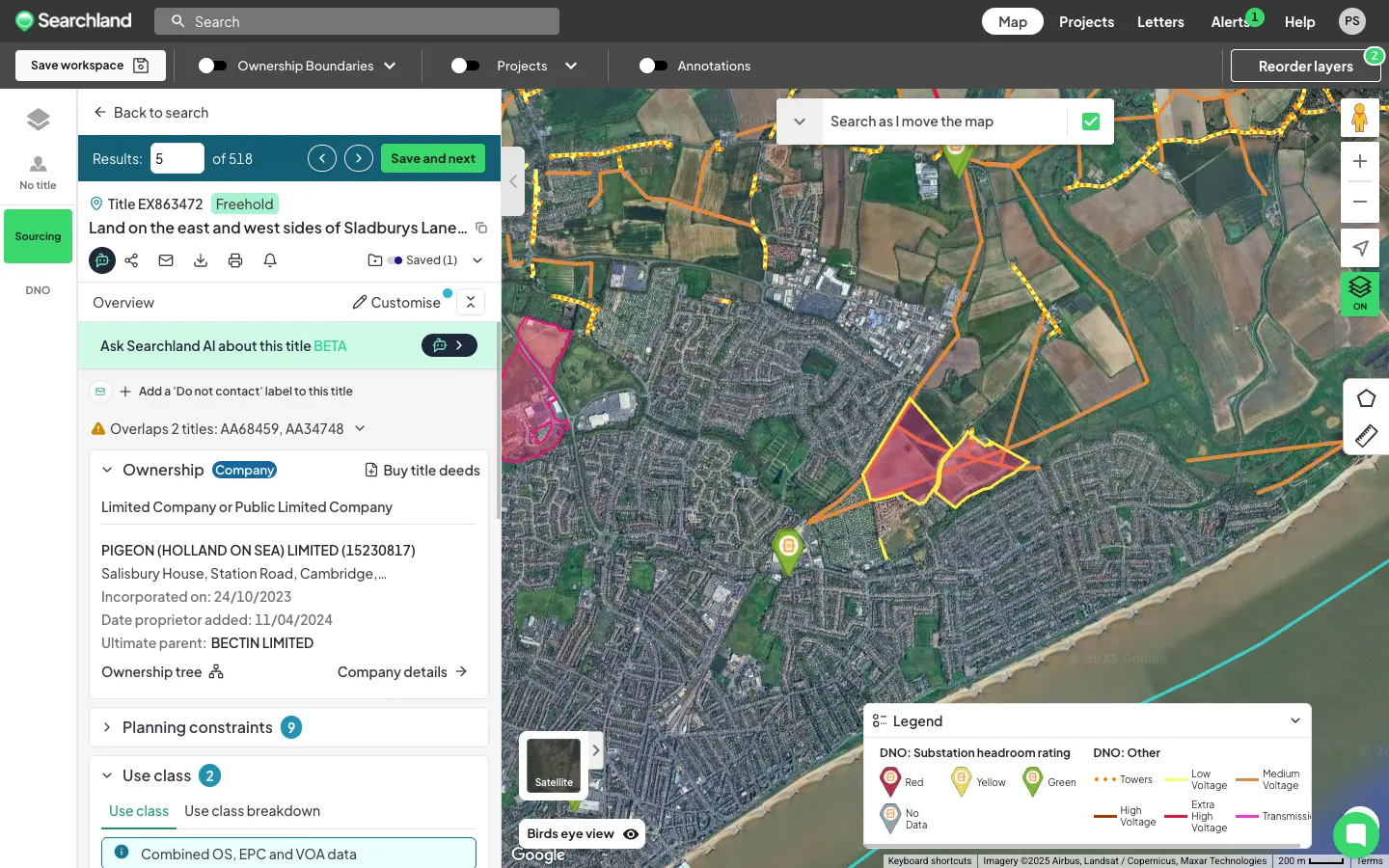The width and height of the screenshot is (1389, 868).
Task: Select the ruler measurement tool
Action: 1366,436
